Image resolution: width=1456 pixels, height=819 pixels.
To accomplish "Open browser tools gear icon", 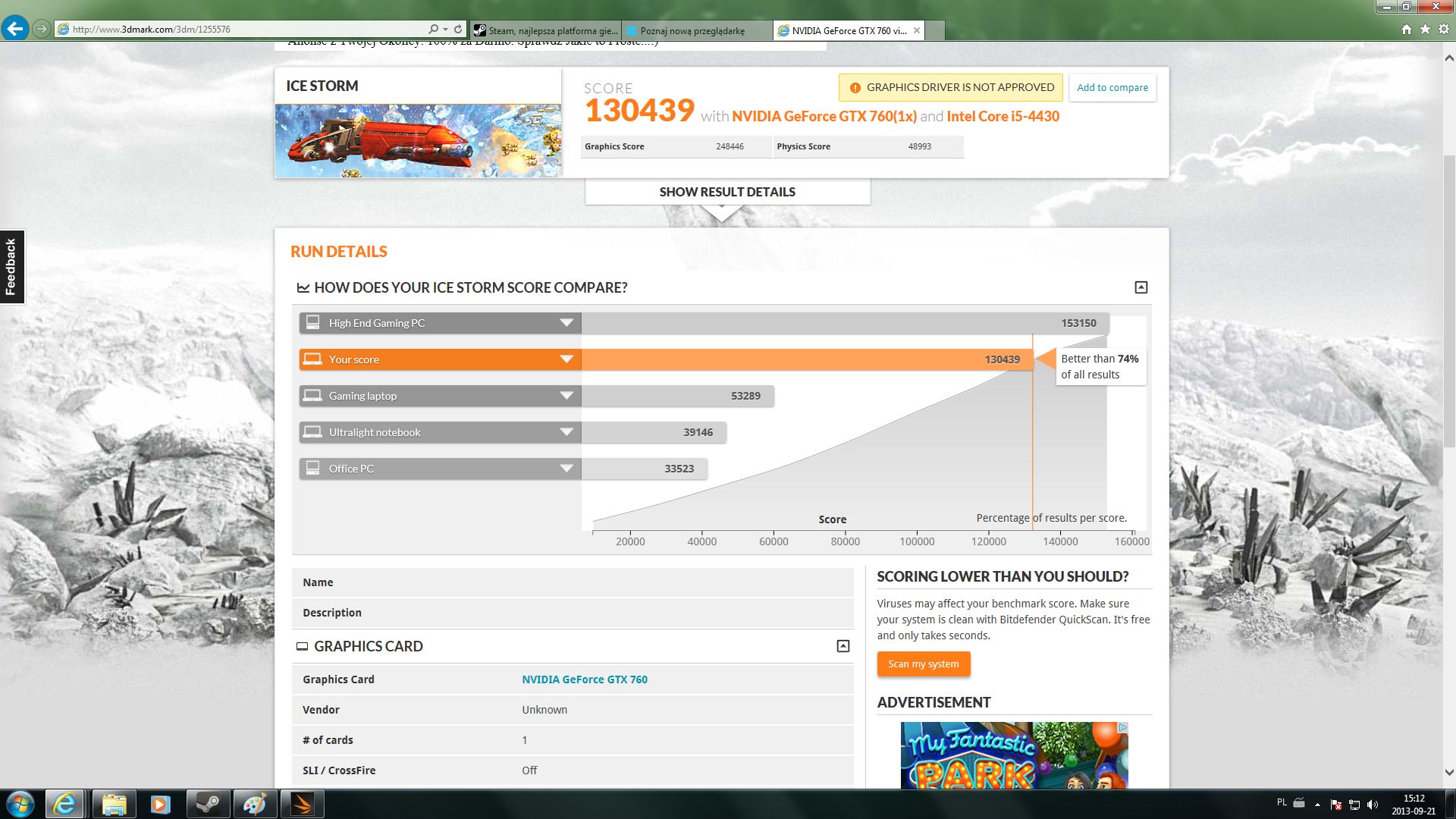I will (x=1443, y=29).
